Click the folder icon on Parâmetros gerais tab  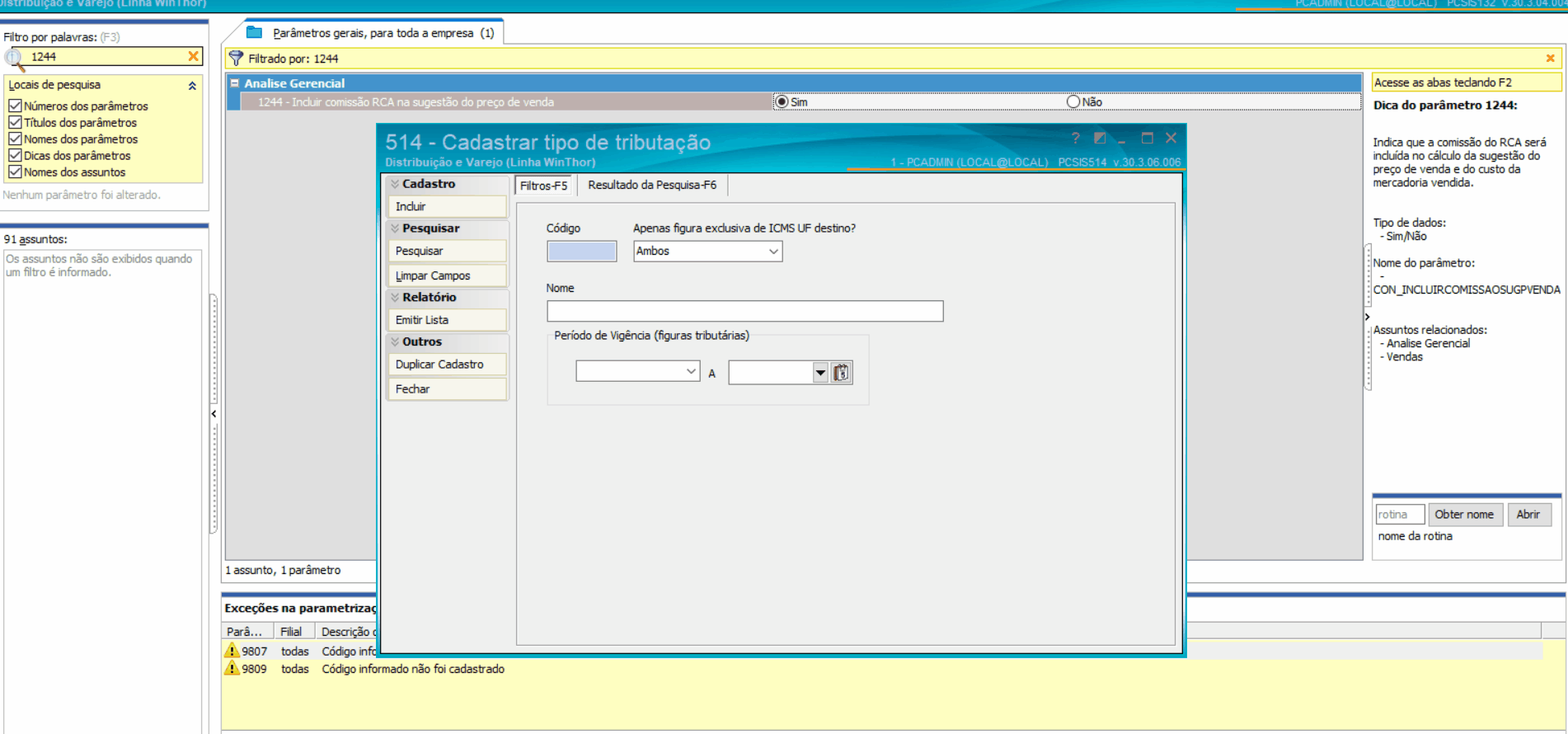[x=255, y=32]
